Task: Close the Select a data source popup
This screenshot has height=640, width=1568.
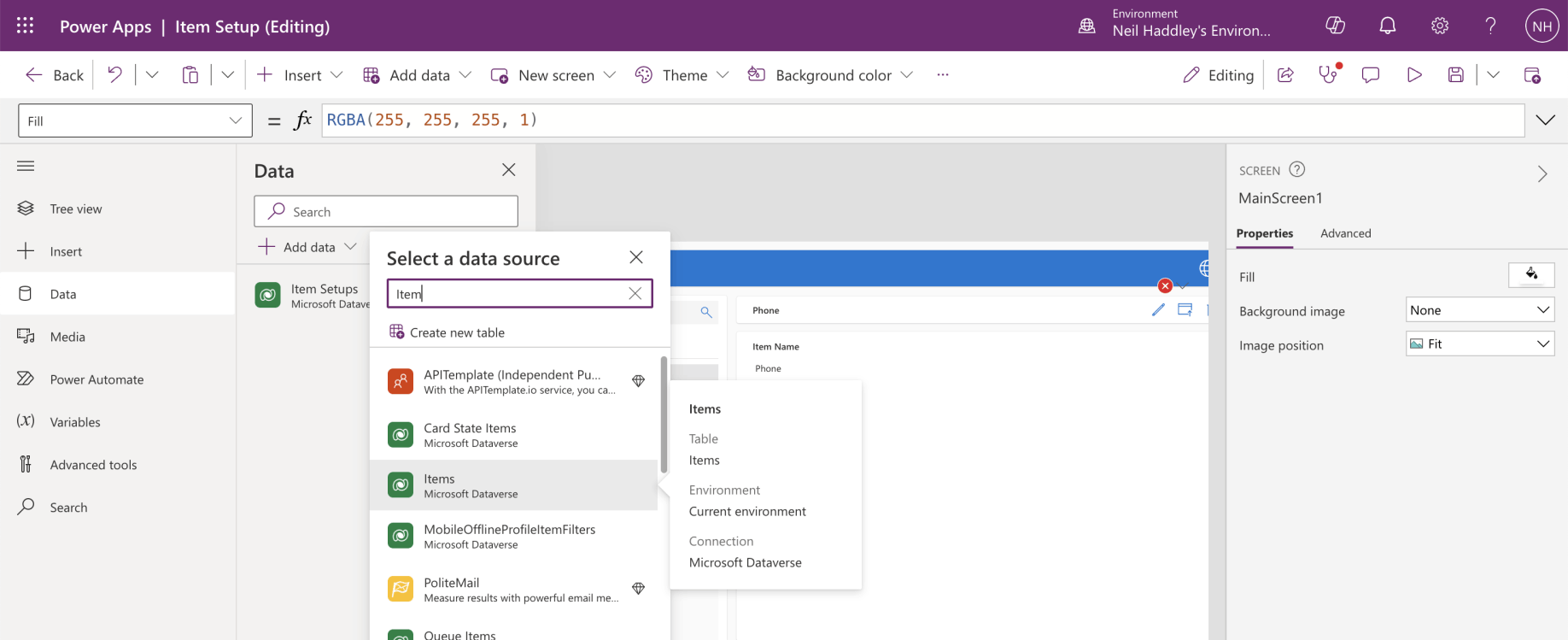Action: (x=636, y=257)
